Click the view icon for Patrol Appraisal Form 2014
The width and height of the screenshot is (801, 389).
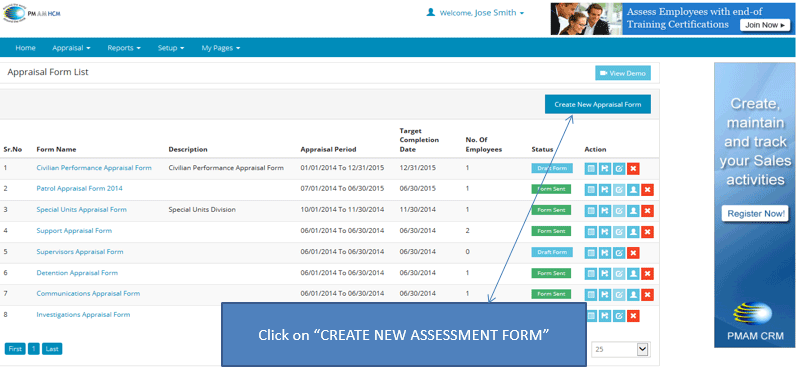591,190
